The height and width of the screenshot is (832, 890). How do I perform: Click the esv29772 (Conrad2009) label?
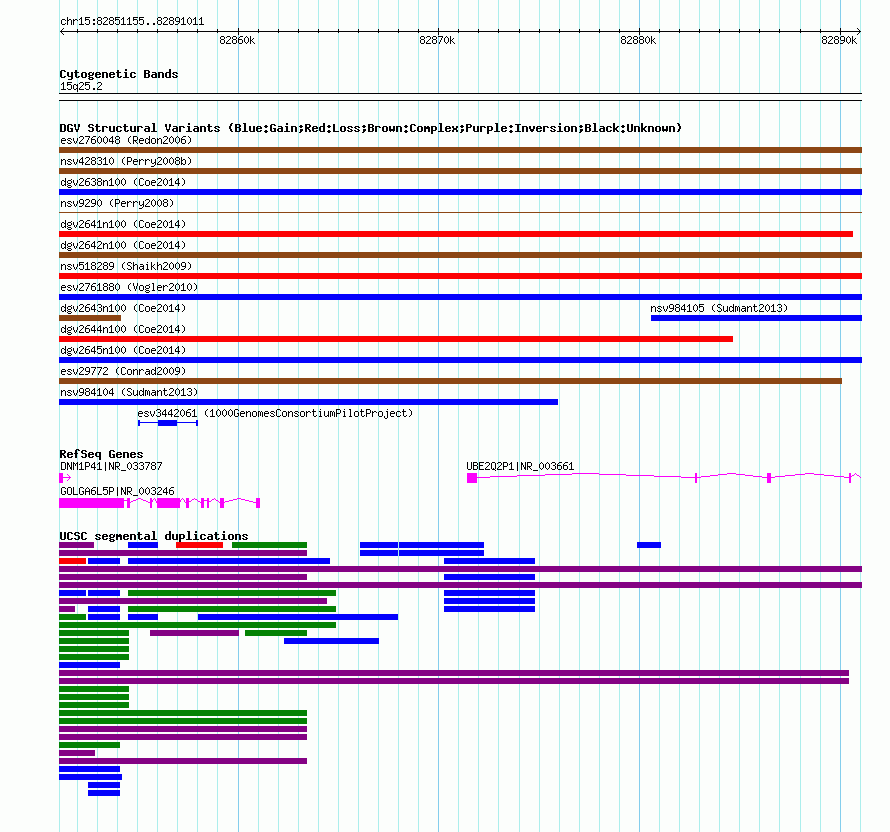(123, 371)
